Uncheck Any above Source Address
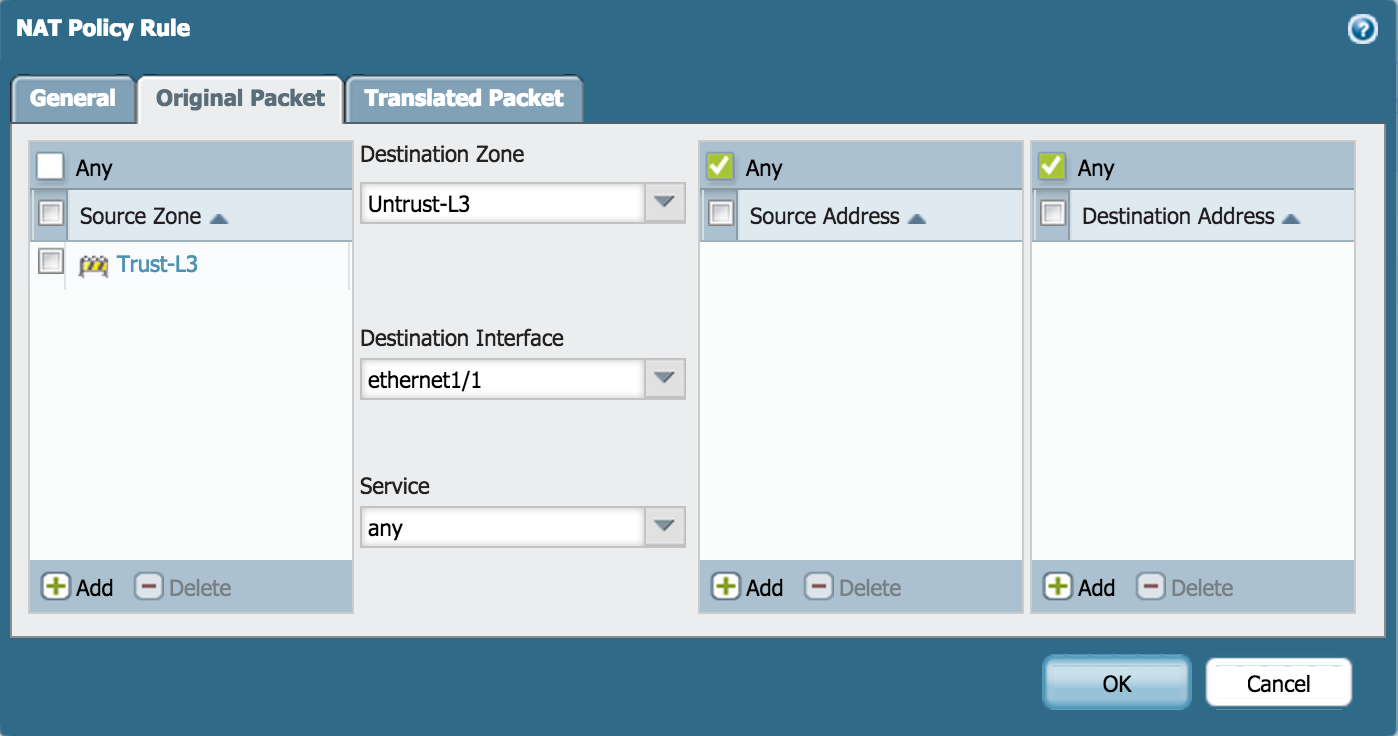 (720, 166)
